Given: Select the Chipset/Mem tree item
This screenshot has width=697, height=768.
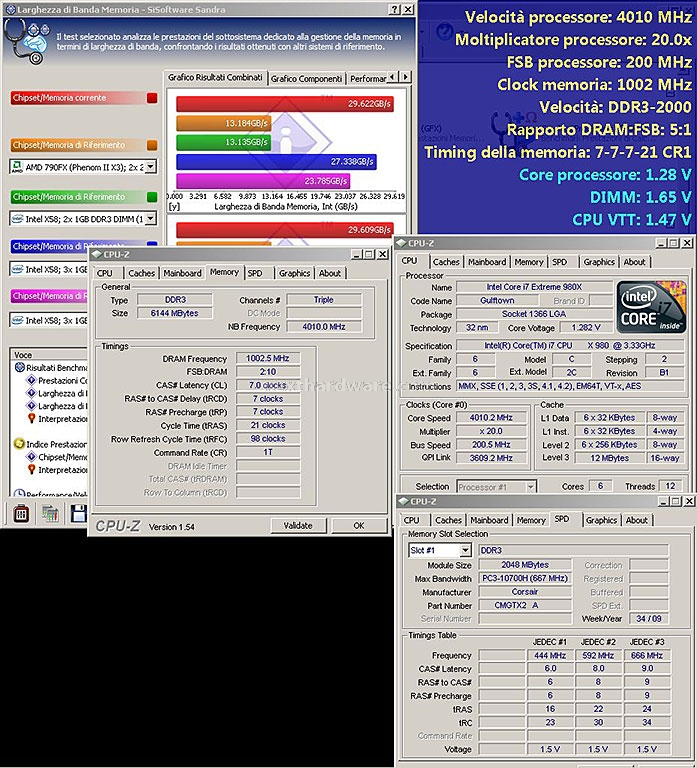Looking at the screenshot, I should pyautogui.click(x=63, y=457).
